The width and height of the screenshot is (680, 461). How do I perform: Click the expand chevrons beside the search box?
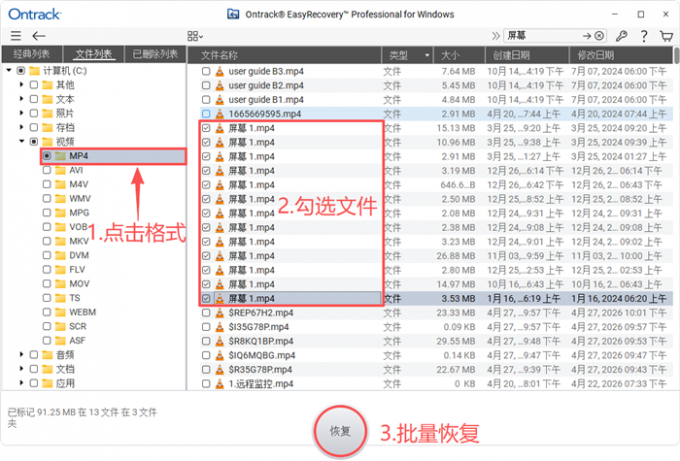pos(496,36)
